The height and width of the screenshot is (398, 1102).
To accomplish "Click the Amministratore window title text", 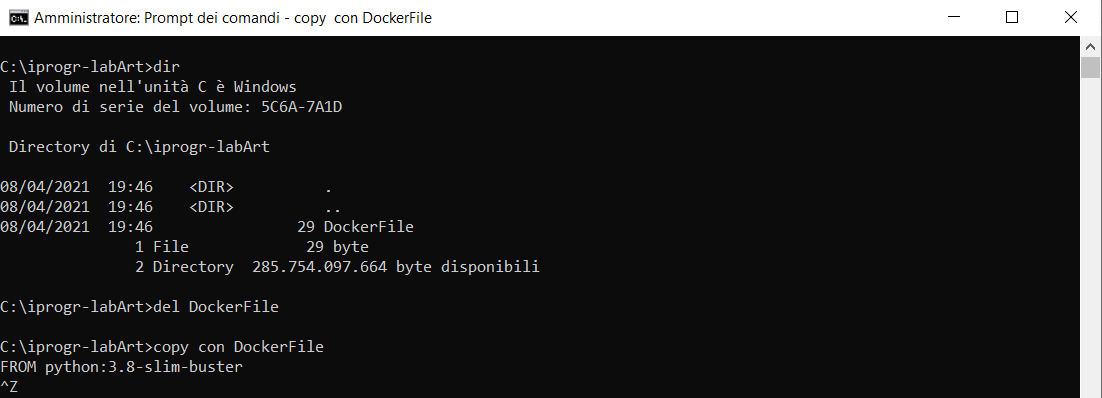I will (233, 18).
